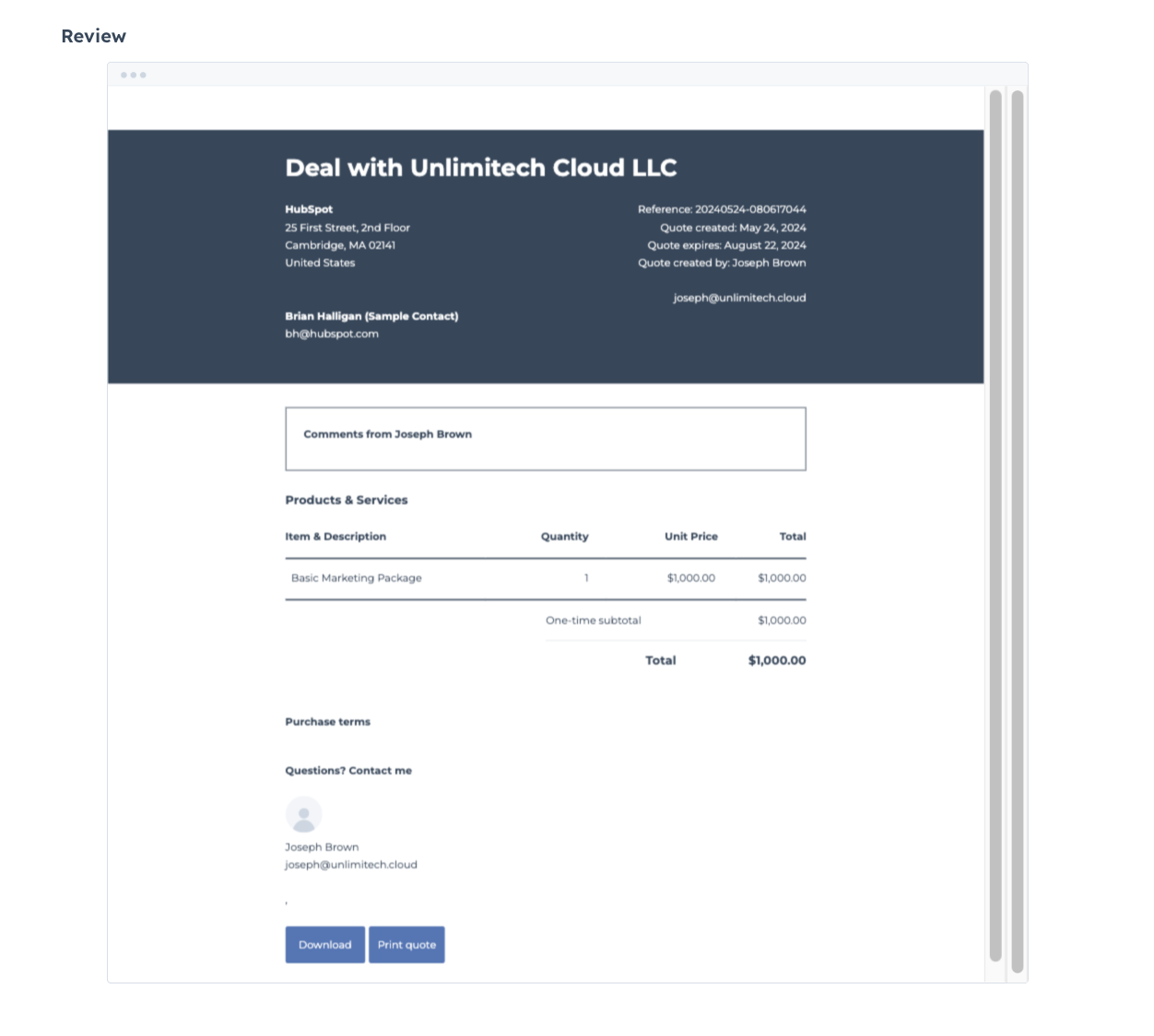Click the Comments from Joseph Brown box
This screenshot has height=1036, width=1154.
coord(545,439)
